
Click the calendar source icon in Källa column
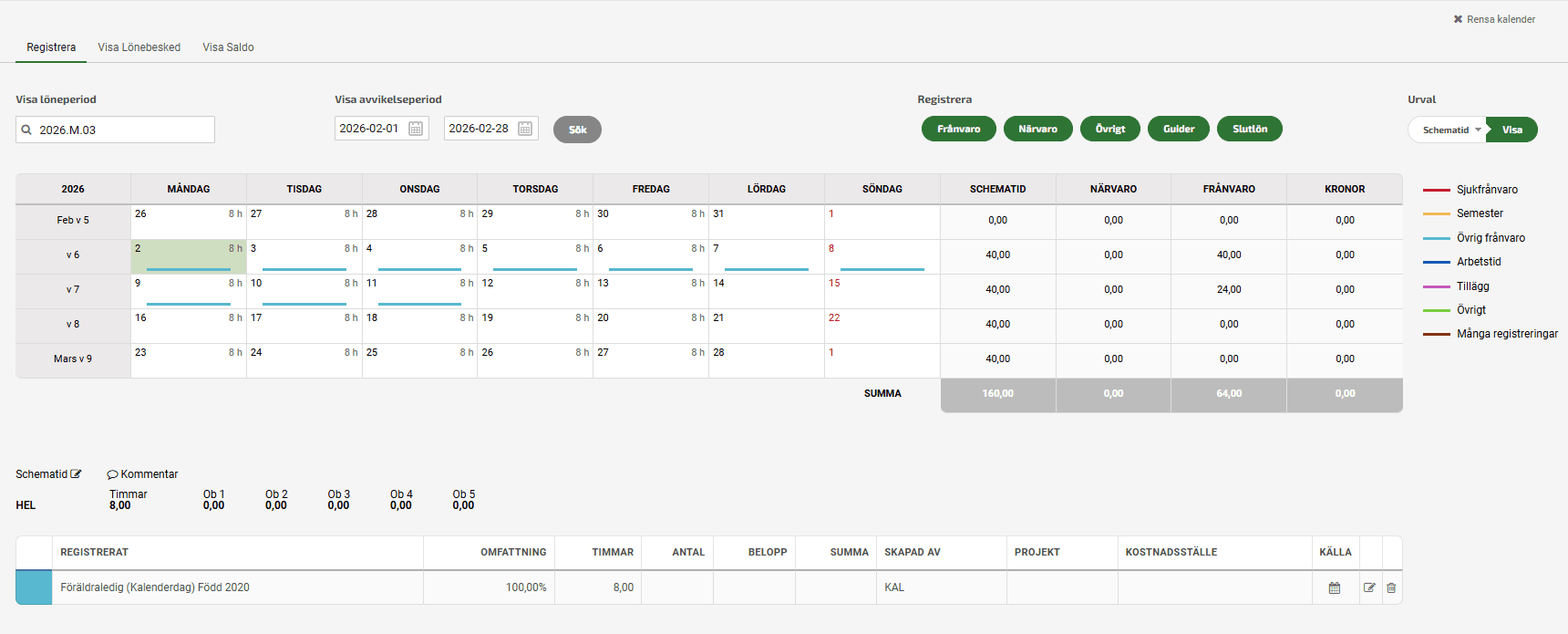[1335, 587]
